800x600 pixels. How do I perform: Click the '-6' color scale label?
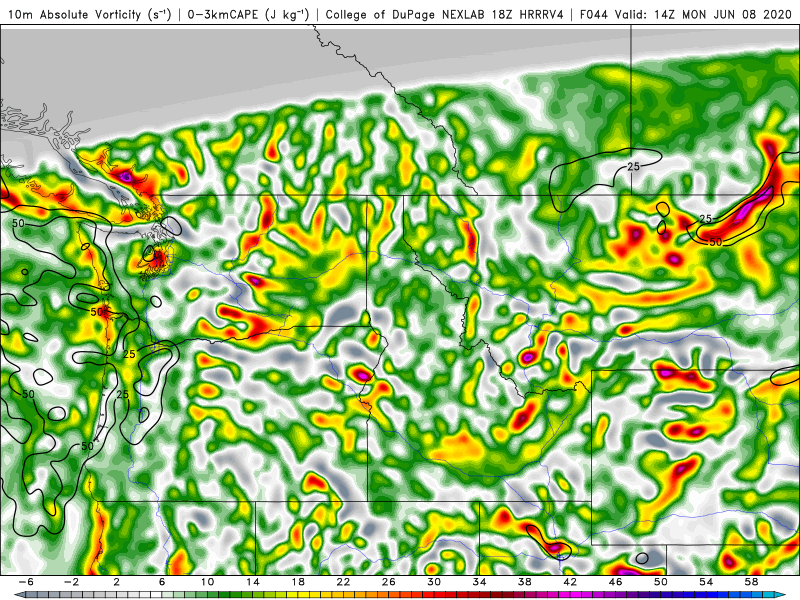(26, 582)
